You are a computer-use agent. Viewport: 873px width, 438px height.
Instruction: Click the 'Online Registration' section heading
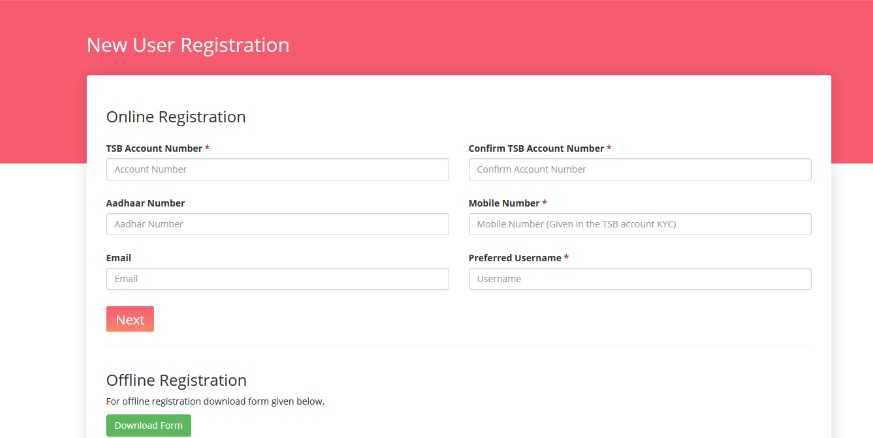pos(176,117)
